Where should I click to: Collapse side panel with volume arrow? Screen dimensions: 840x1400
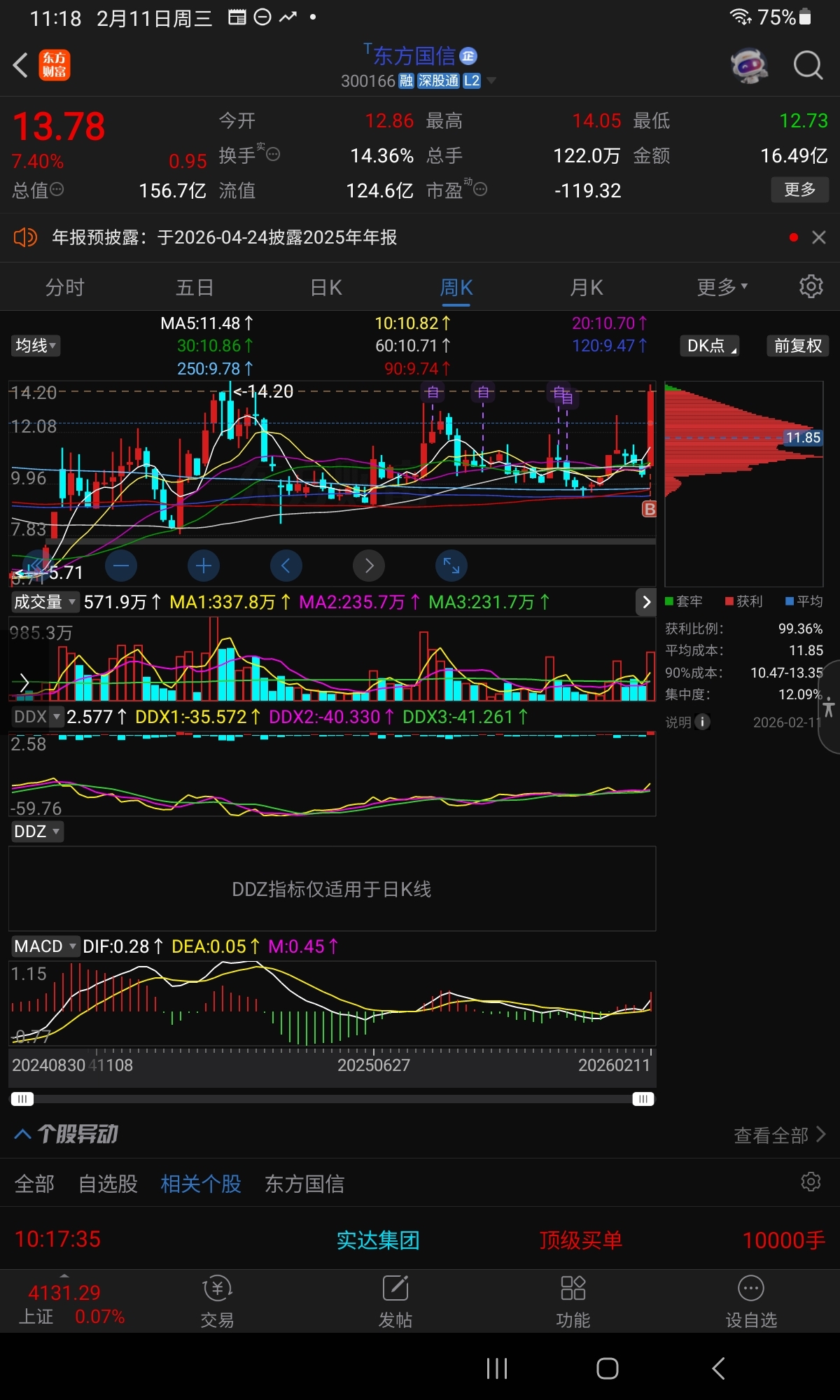(x=646, y=602)
